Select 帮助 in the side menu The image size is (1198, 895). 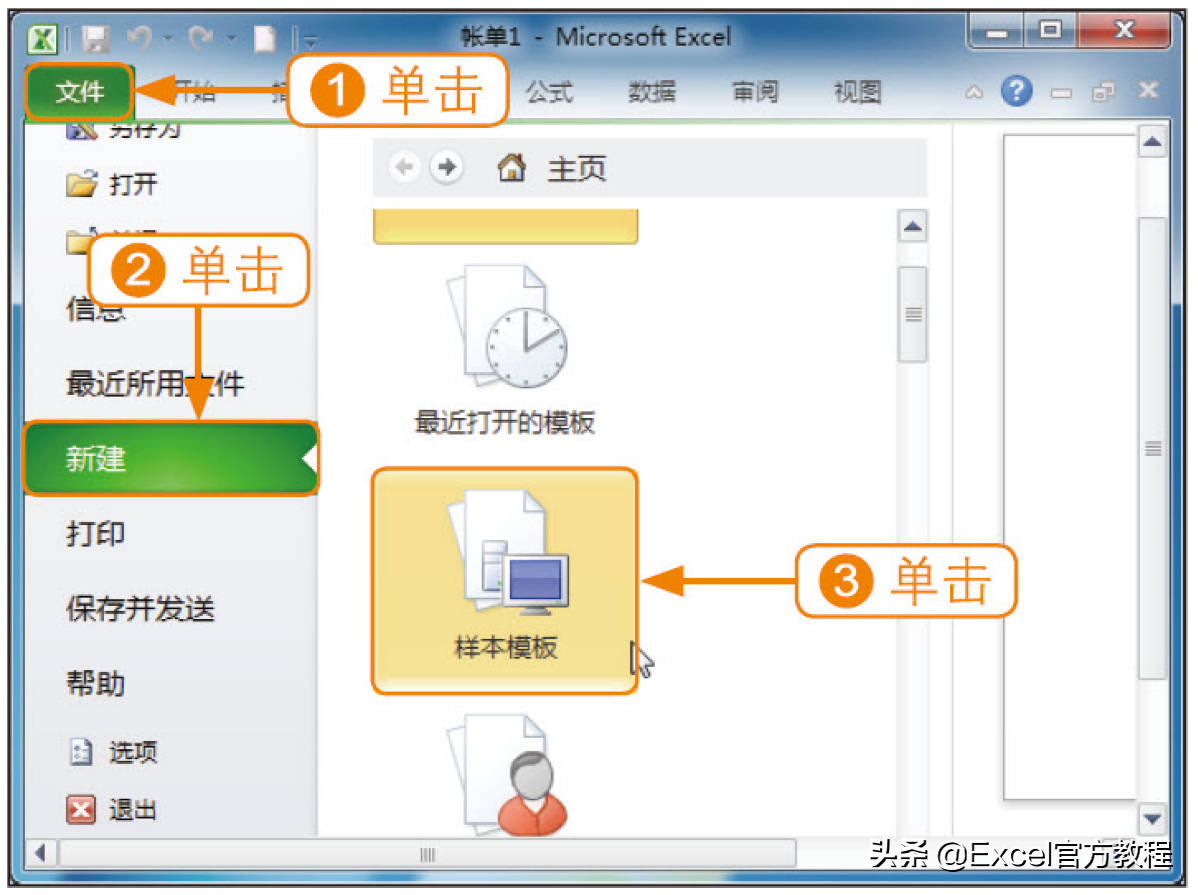96,683
